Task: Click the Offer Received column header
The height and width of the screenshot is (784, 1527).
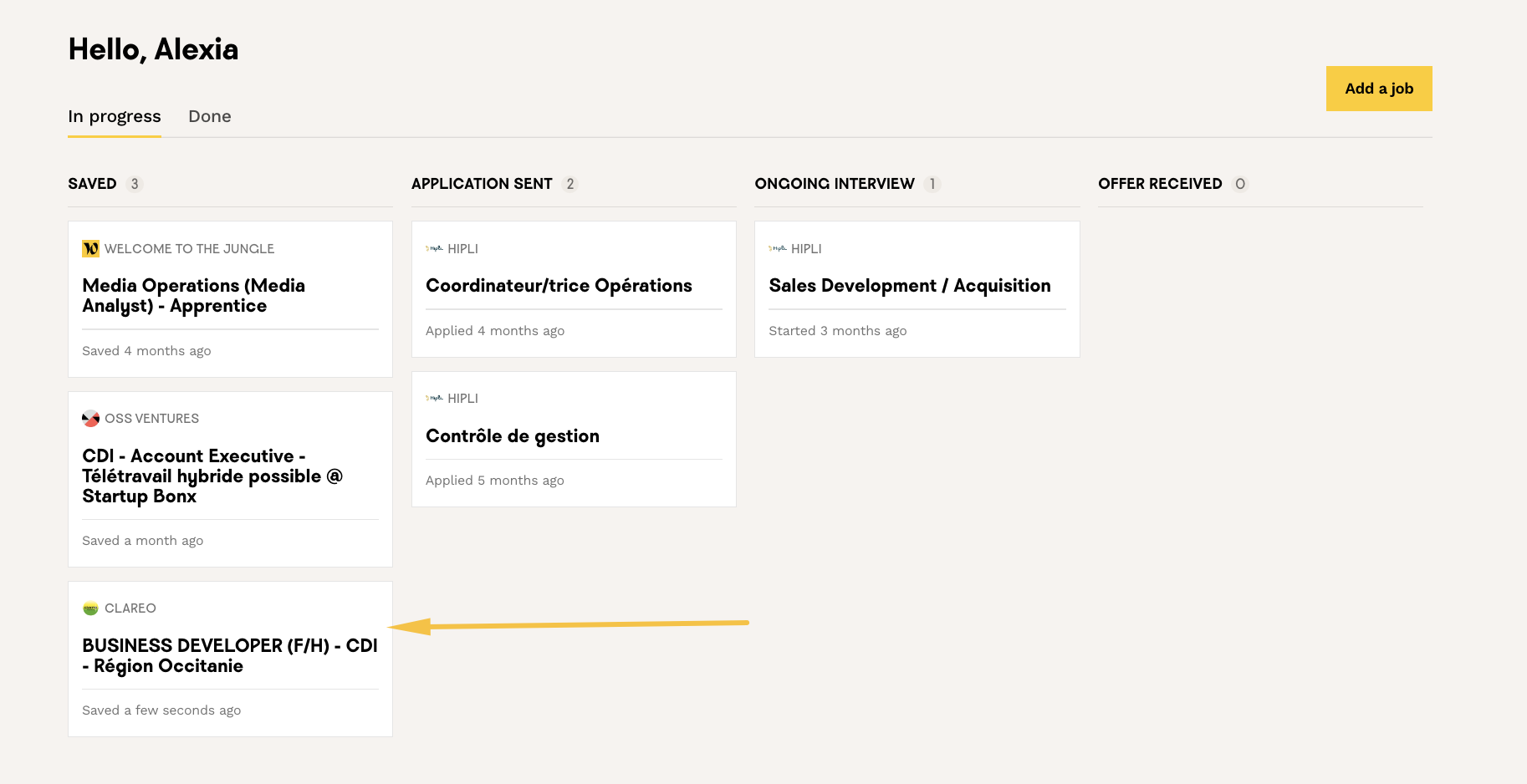Action: pos(1159,184)
